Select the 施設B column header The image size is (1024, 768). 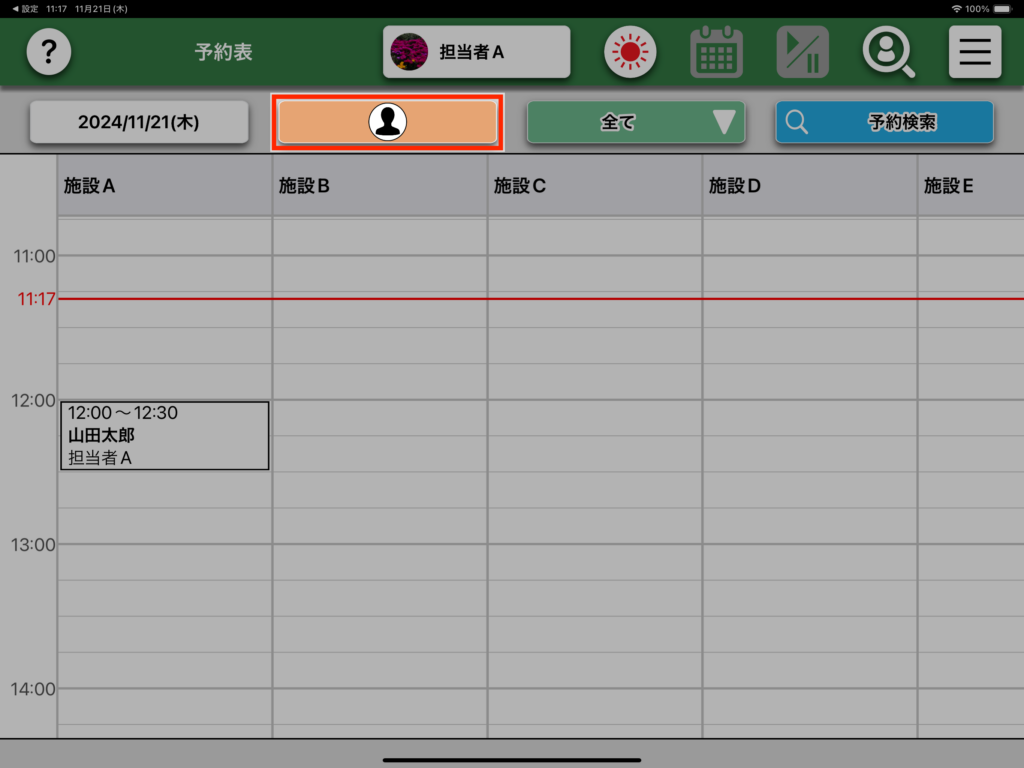pos(379,185)
